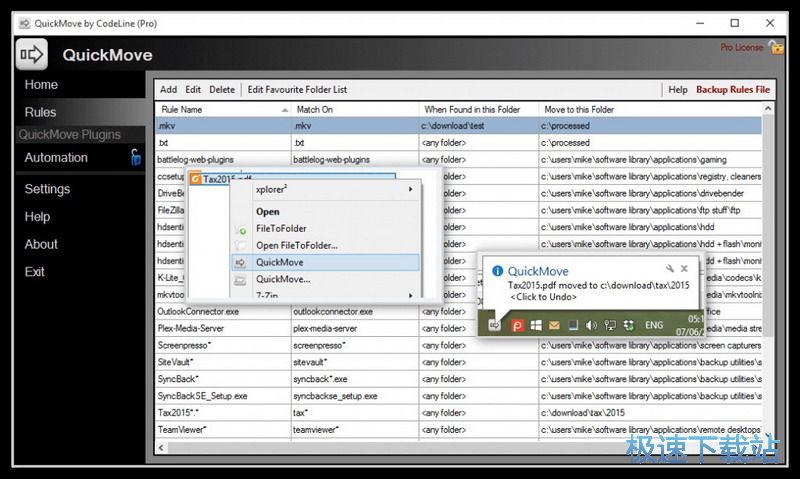Choose QuickMove in the context menu
This screenshot has height=479, width=800.
click(280, 262)
